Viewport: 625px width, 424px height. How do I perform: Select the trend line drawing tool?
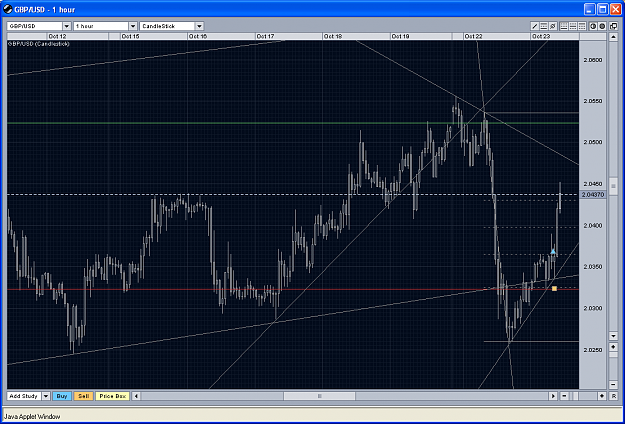click(535, 26)
